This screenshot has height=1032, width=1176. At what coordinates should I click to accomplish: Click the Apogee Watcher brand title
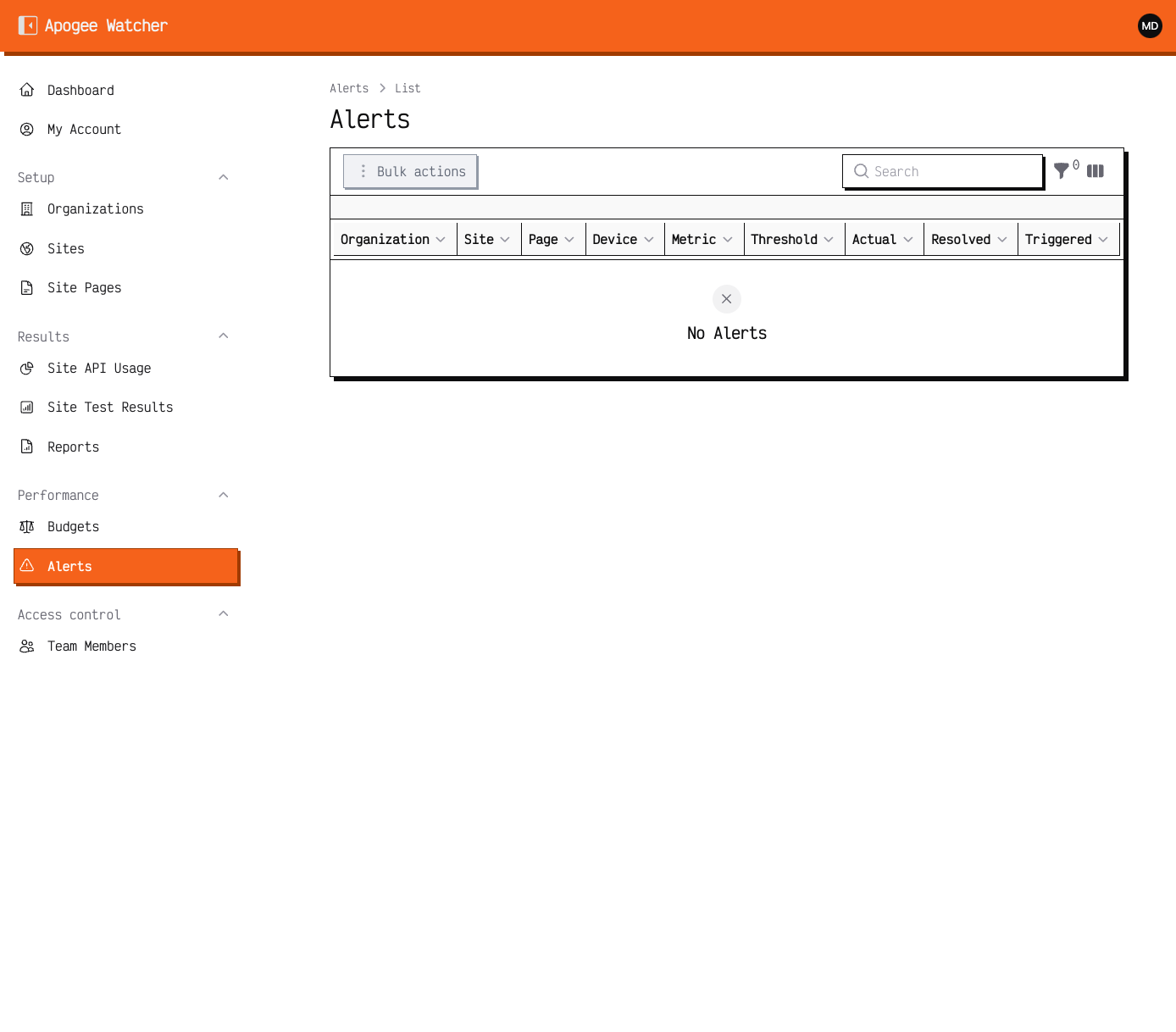(x=106, y=25)
